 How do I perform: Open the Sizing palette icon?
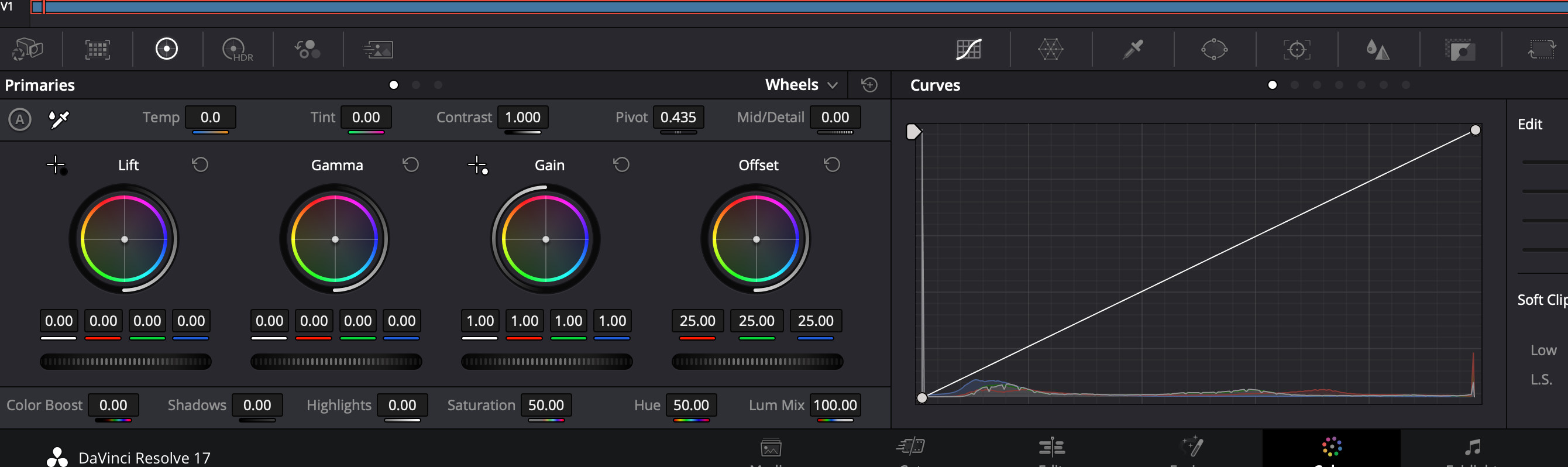[x=1542, y=49]
